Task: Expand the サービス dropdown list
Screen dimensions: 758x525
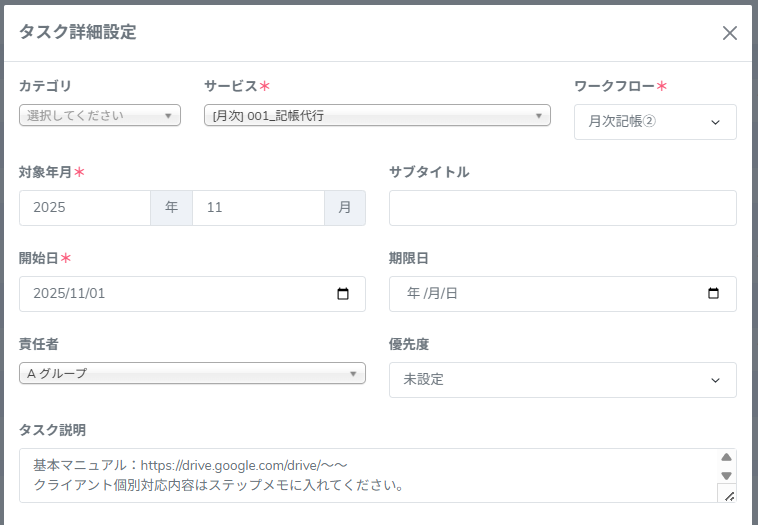Action: click(x=377, y=115)
